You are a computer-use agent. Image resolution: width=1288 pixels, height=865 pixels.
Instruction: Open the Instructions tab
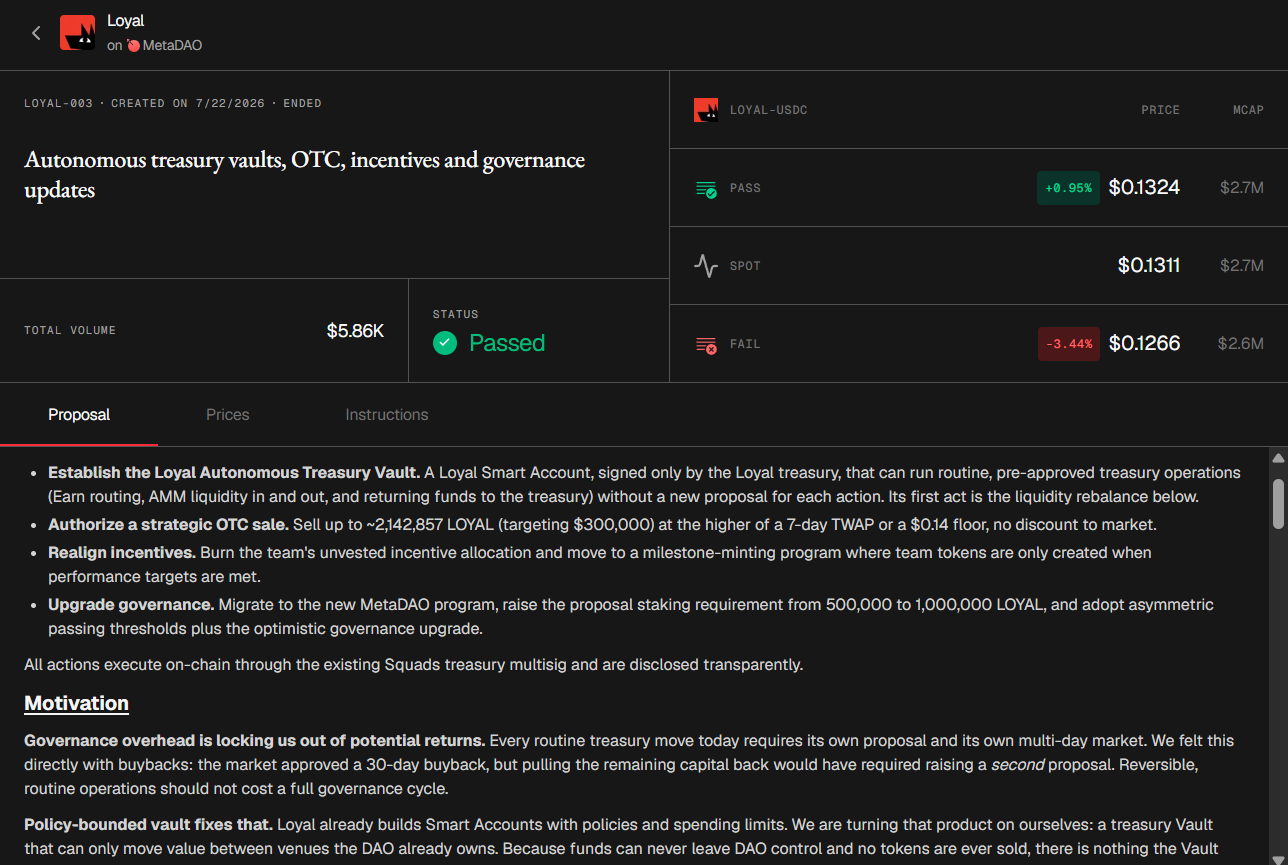(387, 414)
